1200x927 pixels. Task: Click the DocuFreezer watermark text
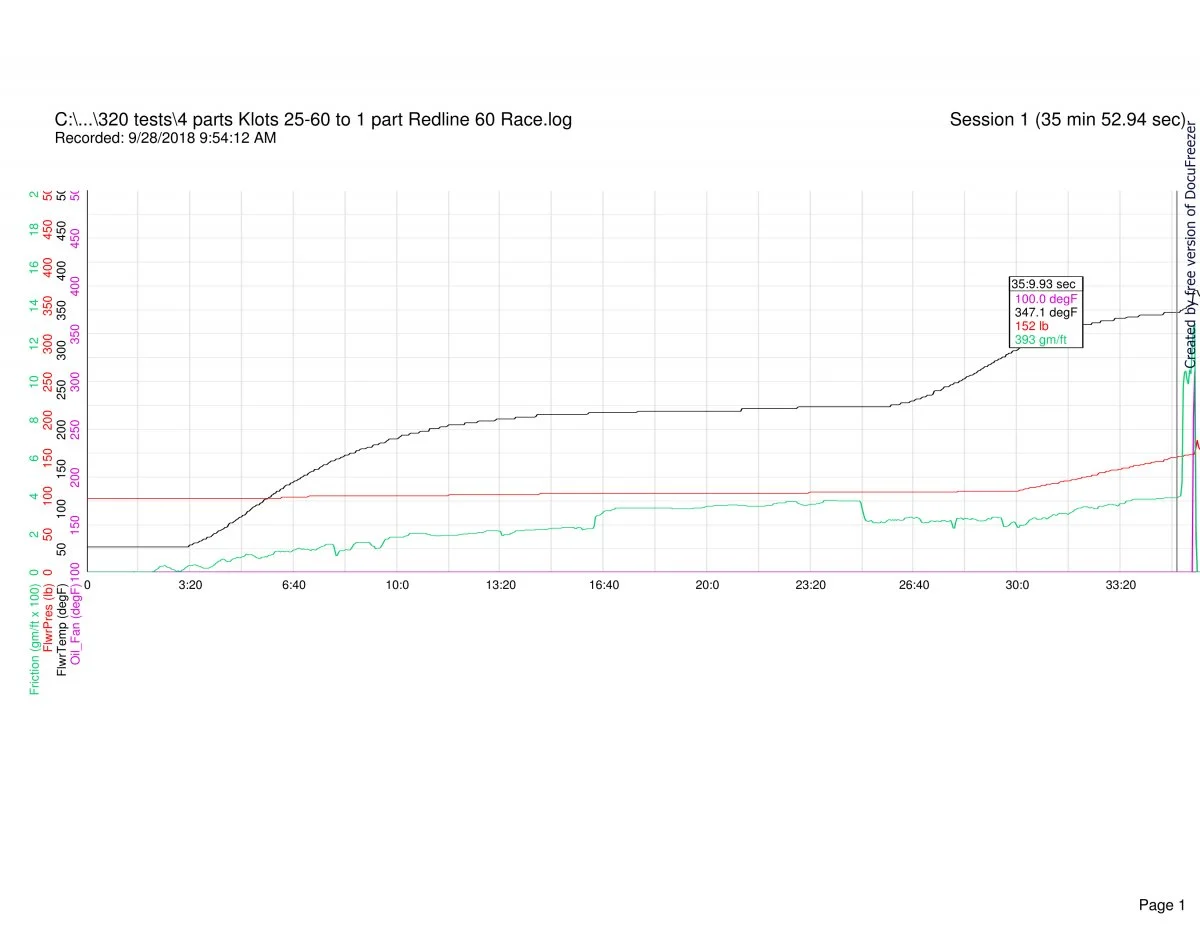(1190, 246)
